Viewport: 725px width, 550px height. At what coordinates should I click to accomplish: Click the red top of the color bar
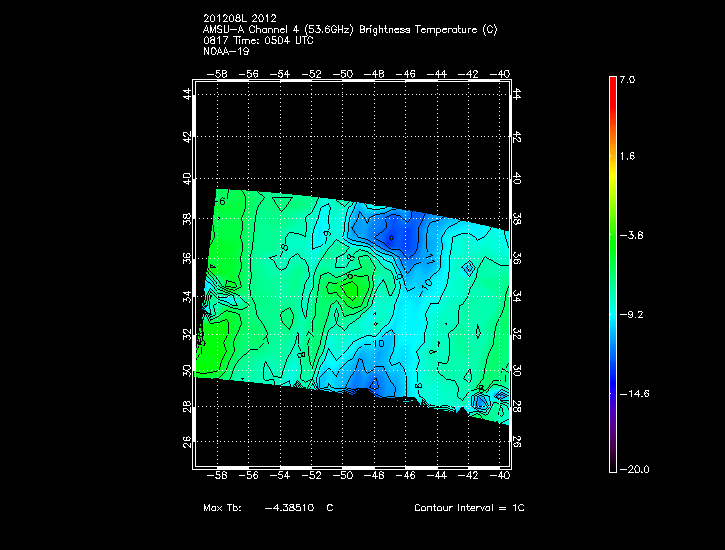[x=612, y=84]
